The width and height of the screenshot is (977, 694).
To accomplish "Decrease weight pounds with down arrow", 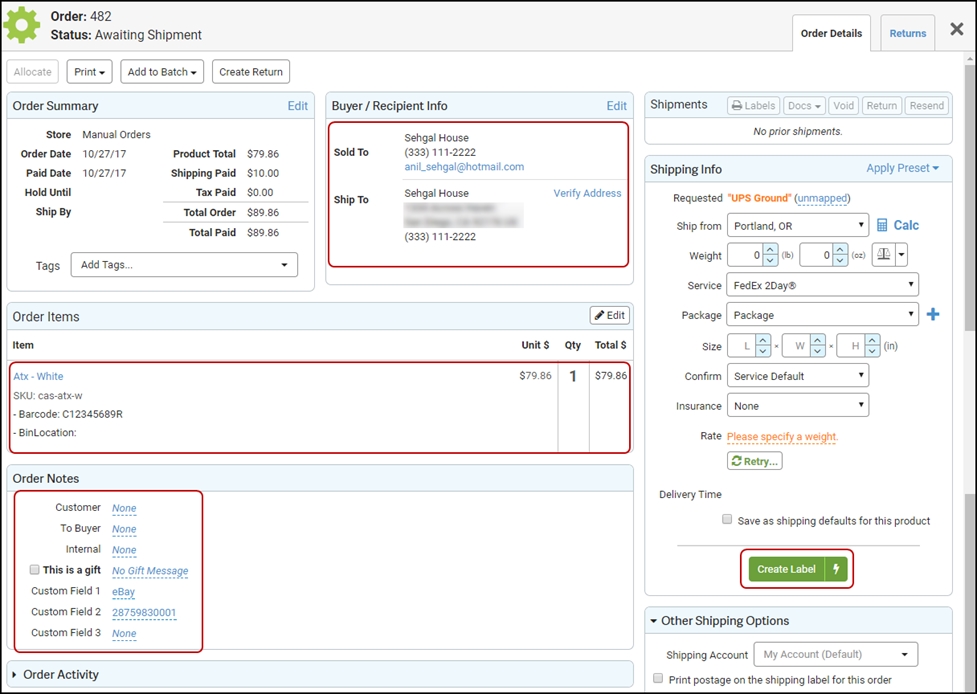I will tap(770, 260).
